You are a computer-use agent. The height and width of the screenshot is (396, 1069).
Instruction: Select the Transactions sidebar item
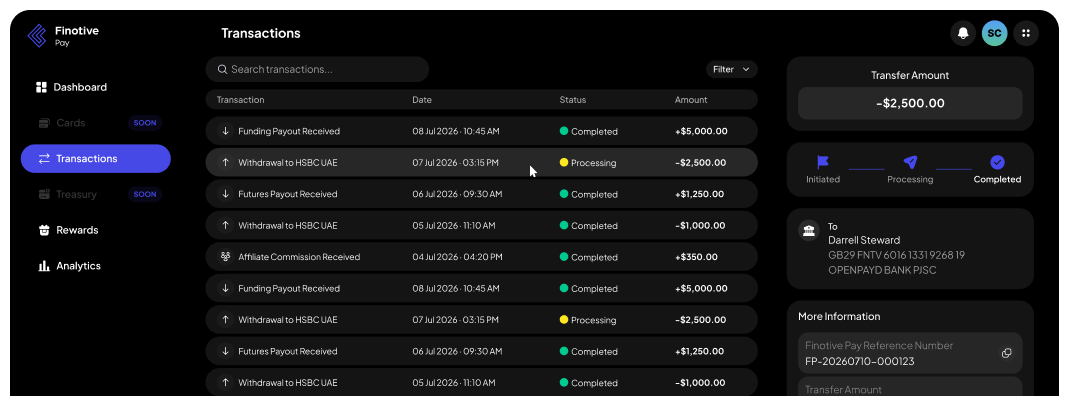(x=96, y=159)
